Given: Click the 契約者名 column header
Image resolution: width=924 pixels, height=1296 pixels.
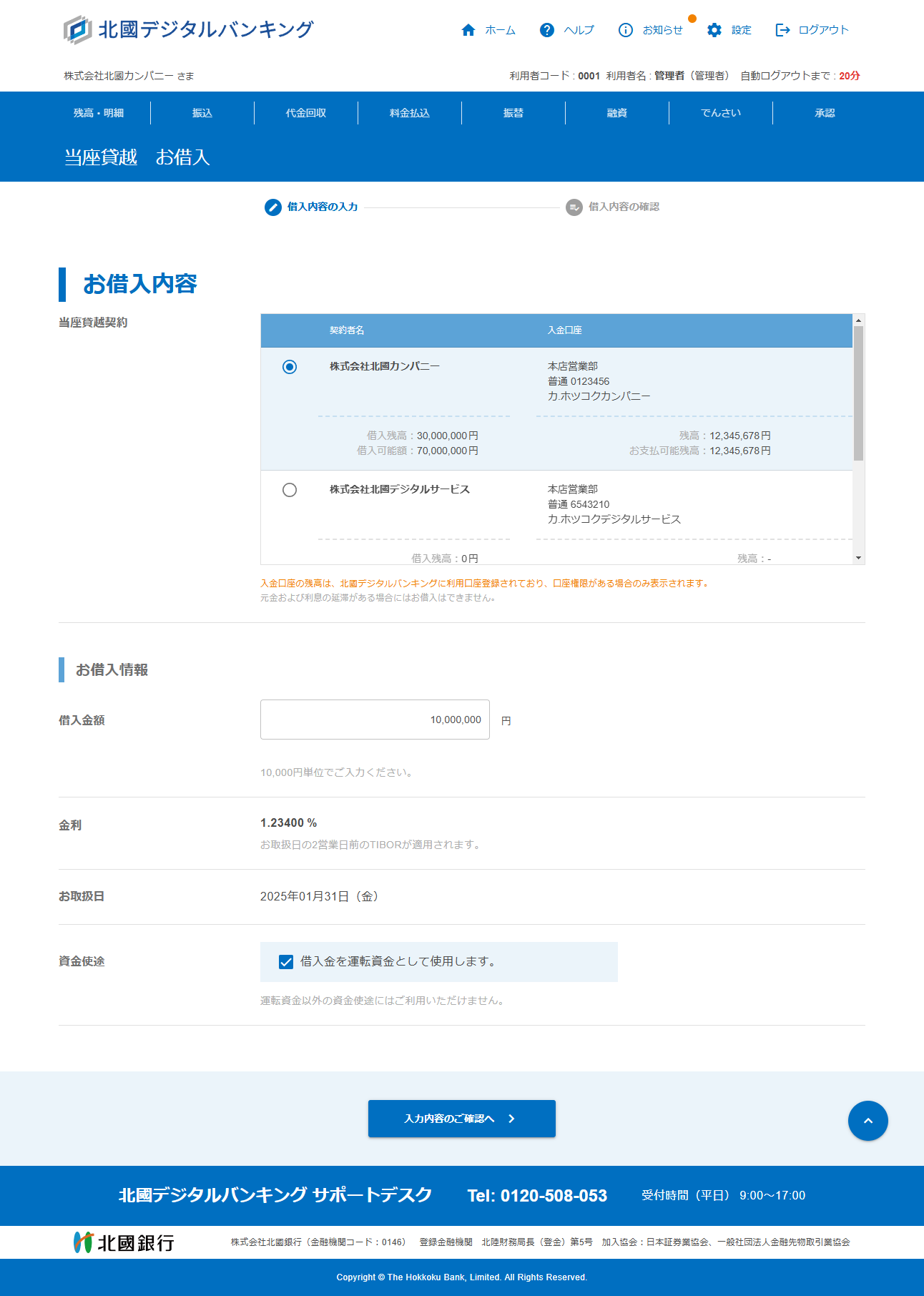Looking at the screenshot, I should tap(347, 330).
